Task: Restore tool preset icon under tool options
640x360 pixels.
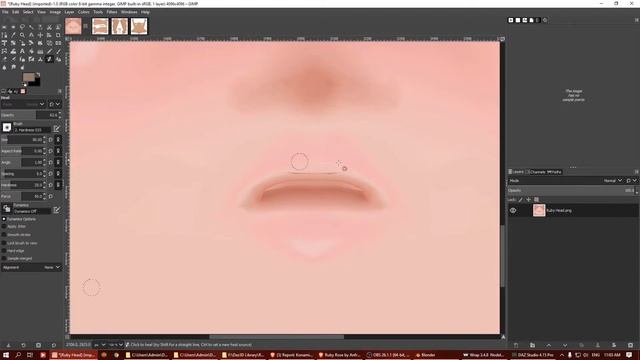Action: (x=23, y=345)
